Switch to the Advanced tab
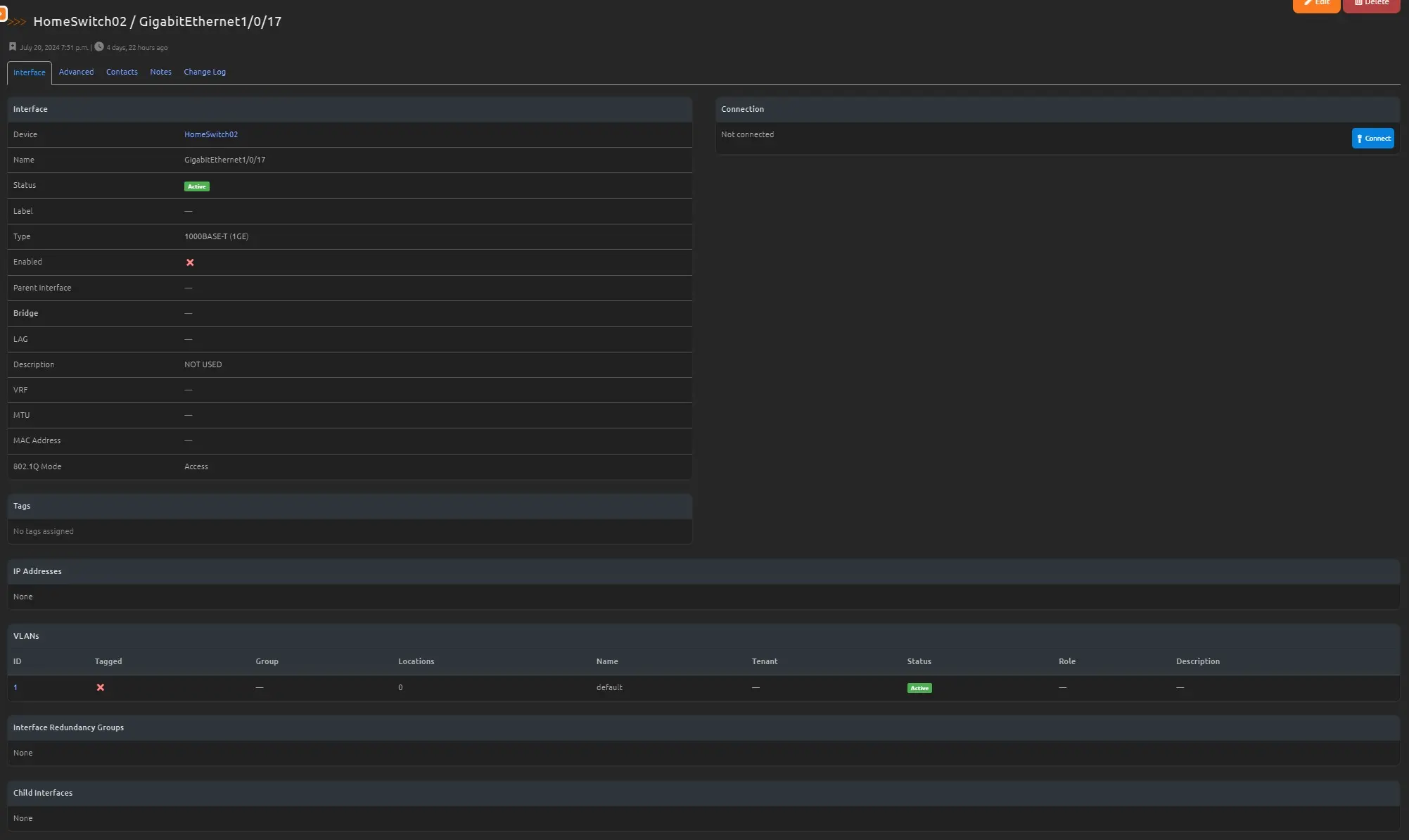The width and height of the screenshot is (1409, 840). 76,72
